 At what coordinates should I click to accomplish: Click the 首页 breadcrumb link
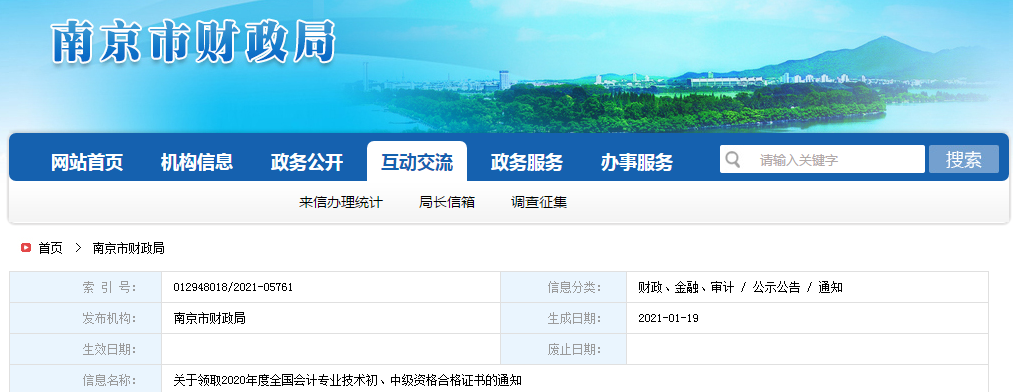point(50,248)
